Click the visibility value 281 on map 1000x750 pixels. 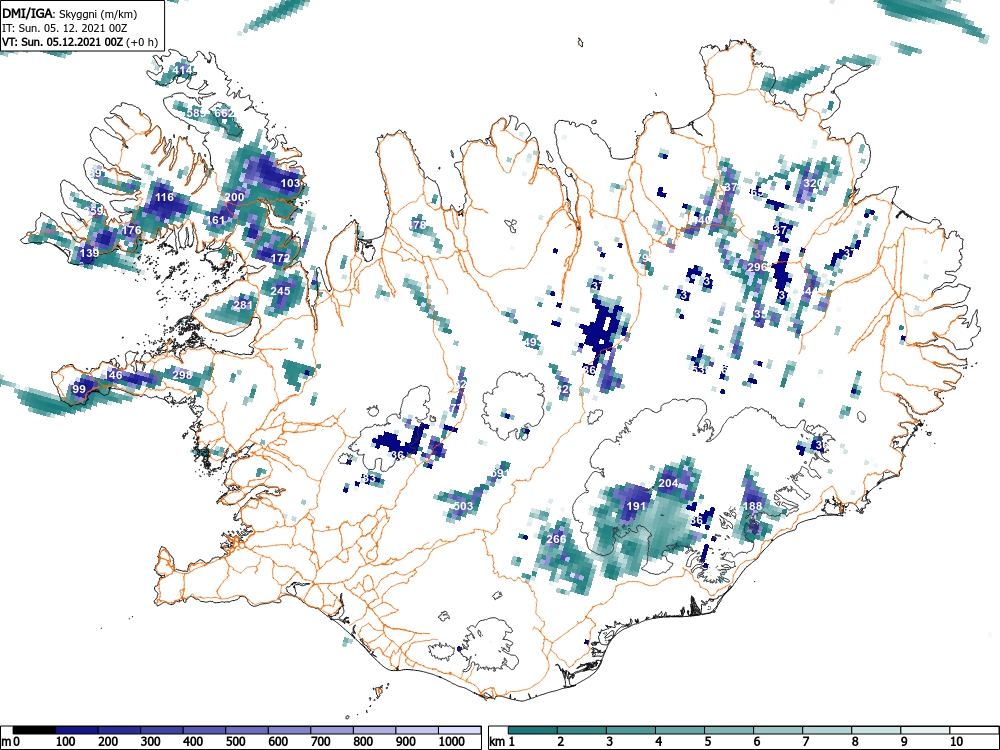point(243,305)
